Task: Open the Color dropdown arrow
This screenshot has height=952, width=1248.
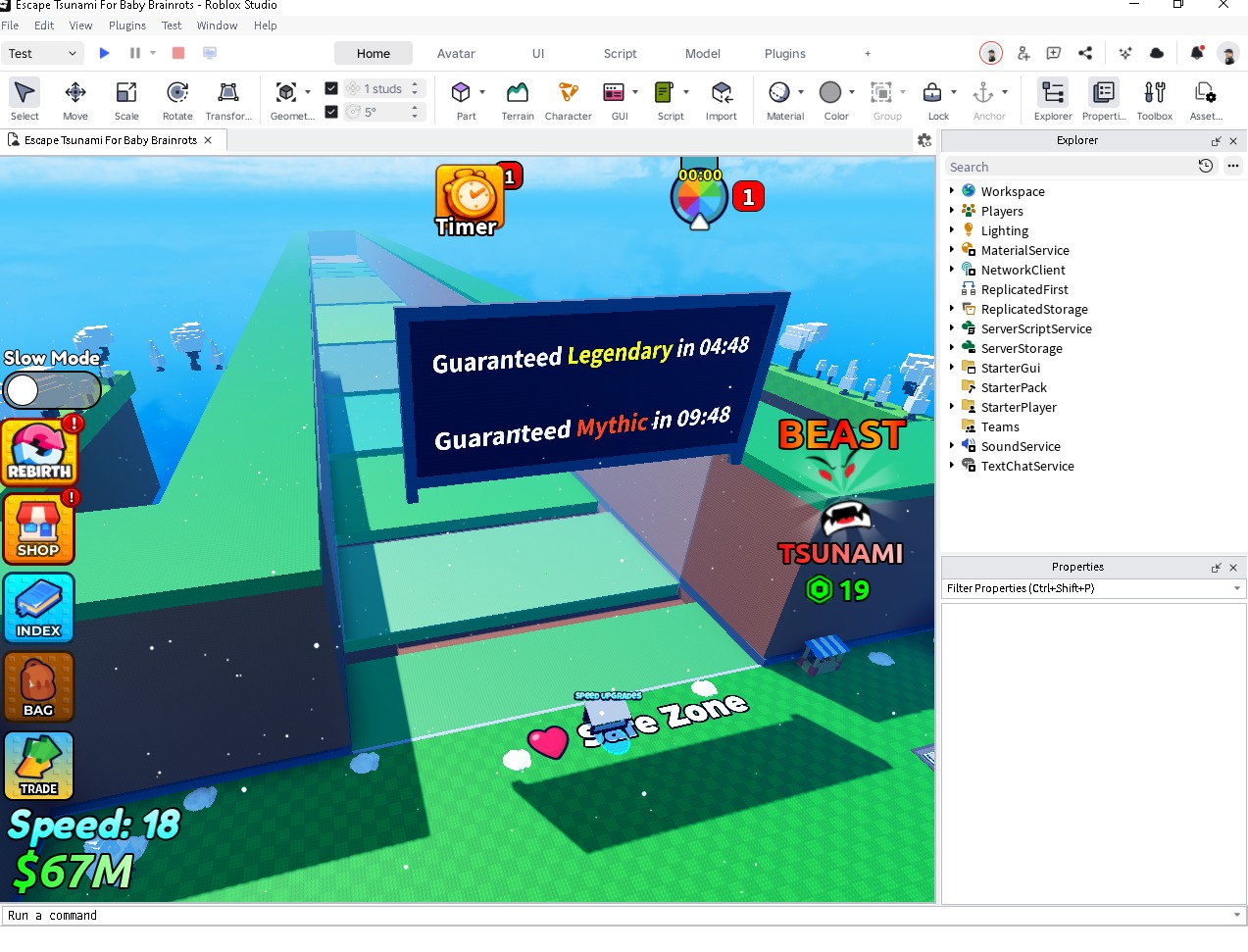Action: (852, 92)
